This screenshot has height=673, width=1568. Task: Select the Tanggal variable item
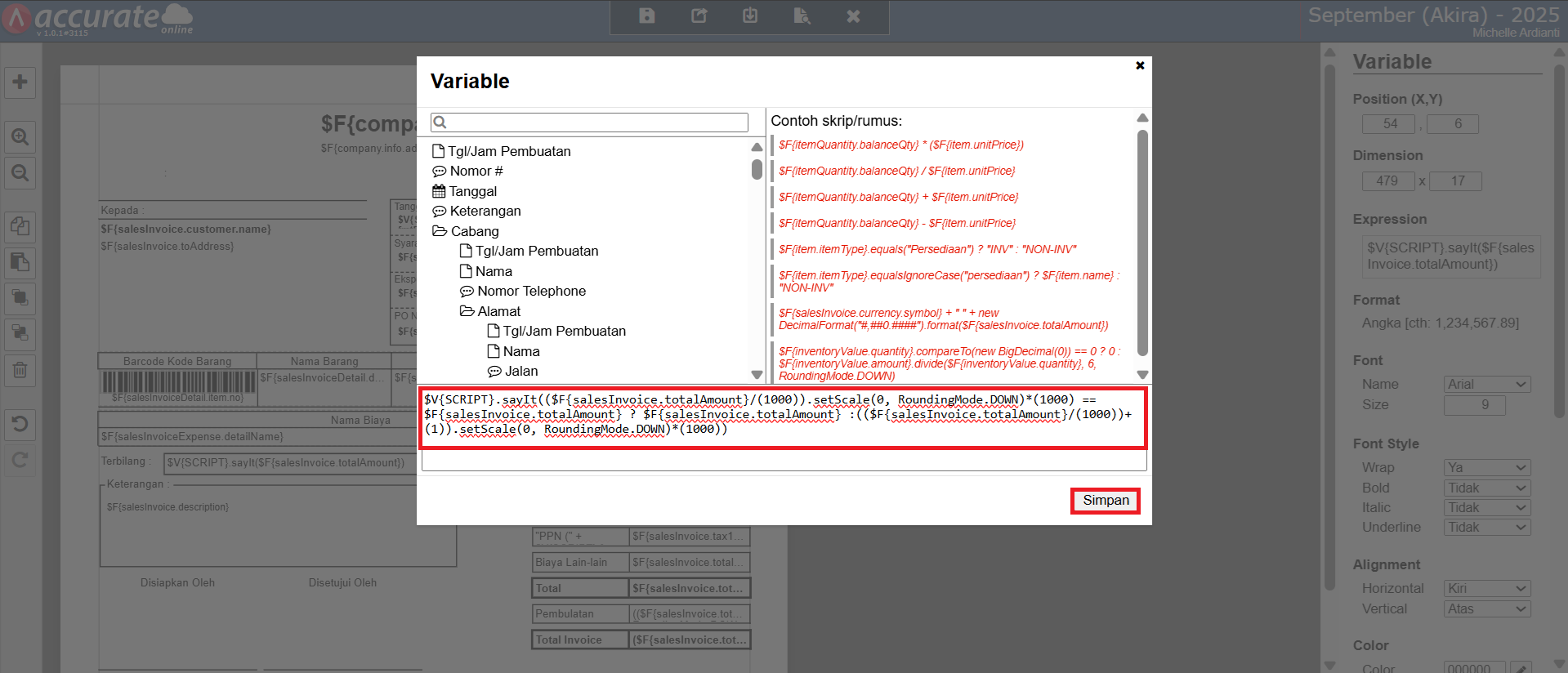point(472,191)
